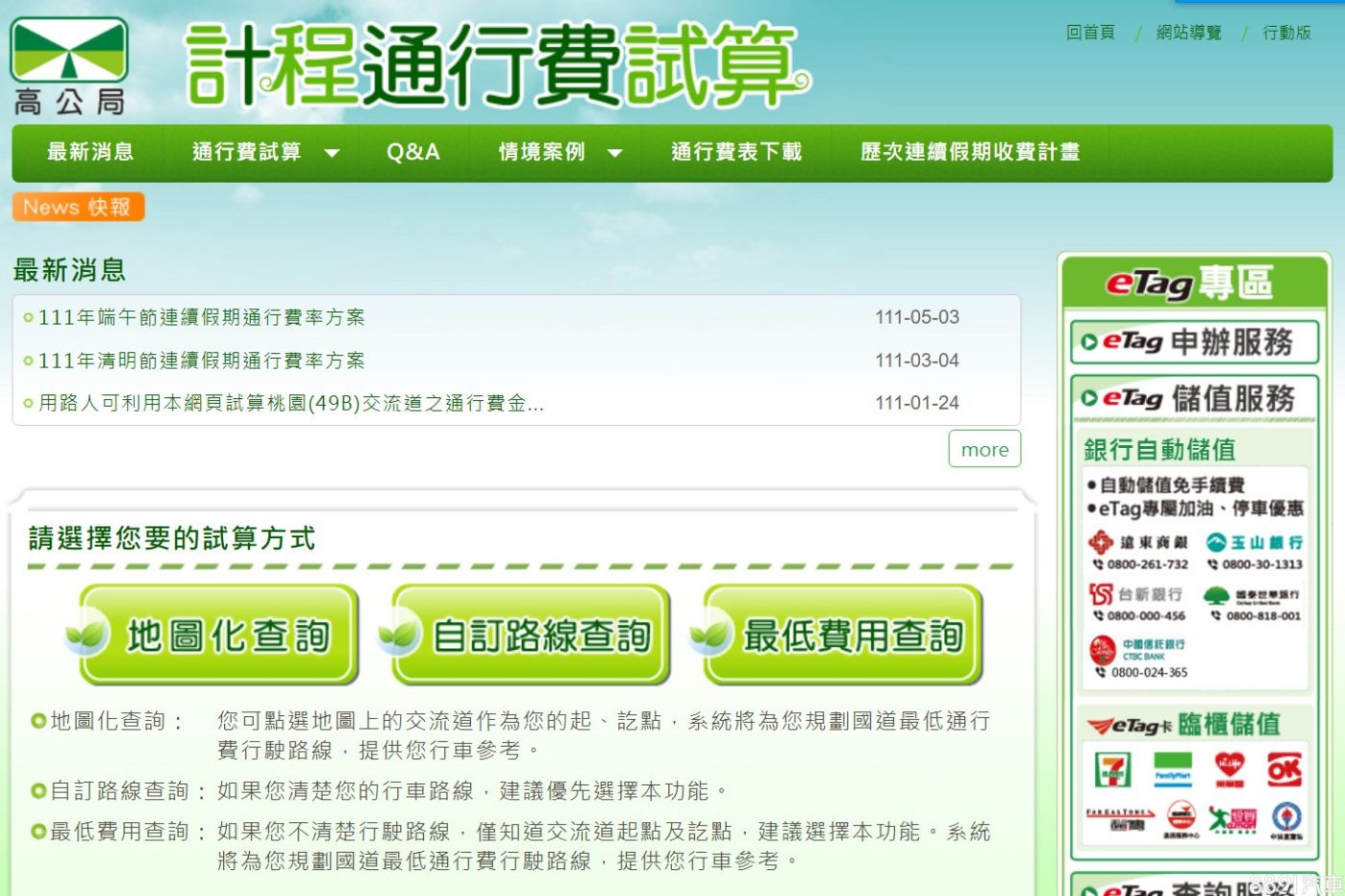Screen dimensions: 1345x896
Task: Open the eTag 儲值服務 section
Action: [1194, 398]
